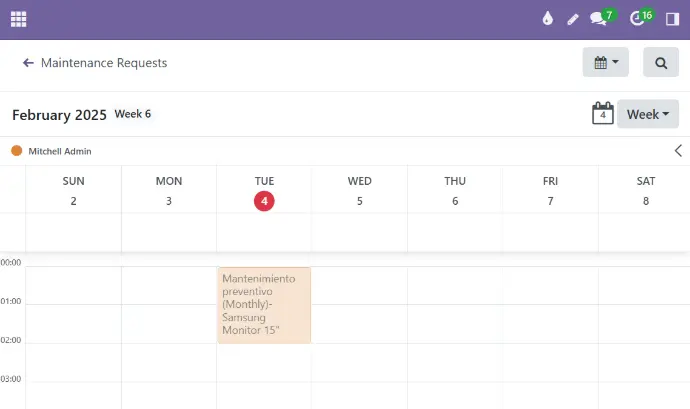The width and height of the screenshot is (690, 409).
Task: Click the droplet icon in top bar
Action: pos(547,19)
